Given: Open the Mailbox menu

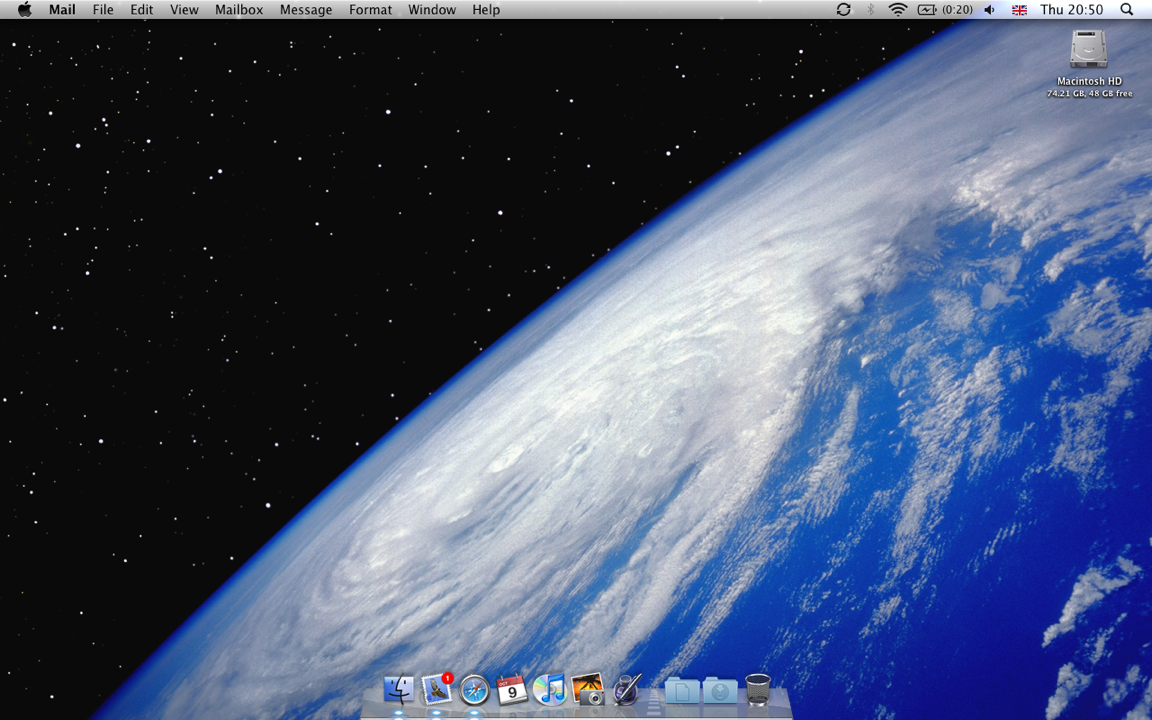Looking at the screenshot, I should pos(239,10).
